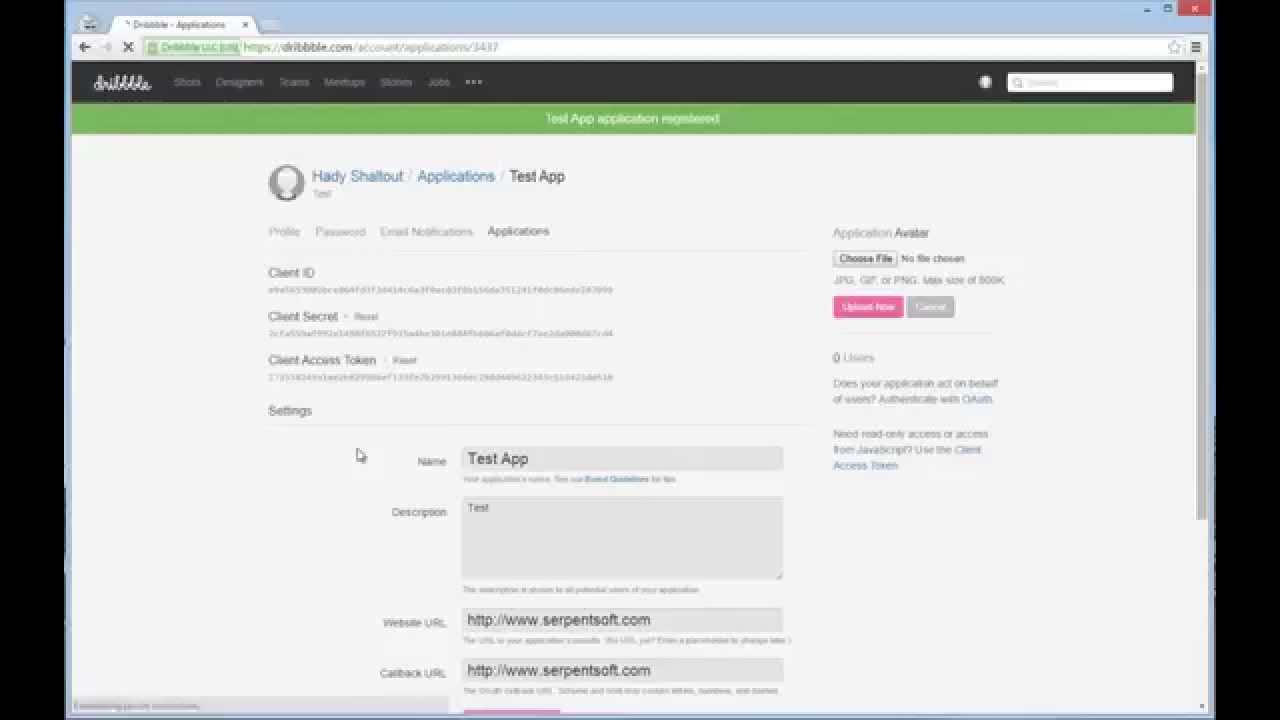Open Meetups in the navbar

tap(344, 82)
